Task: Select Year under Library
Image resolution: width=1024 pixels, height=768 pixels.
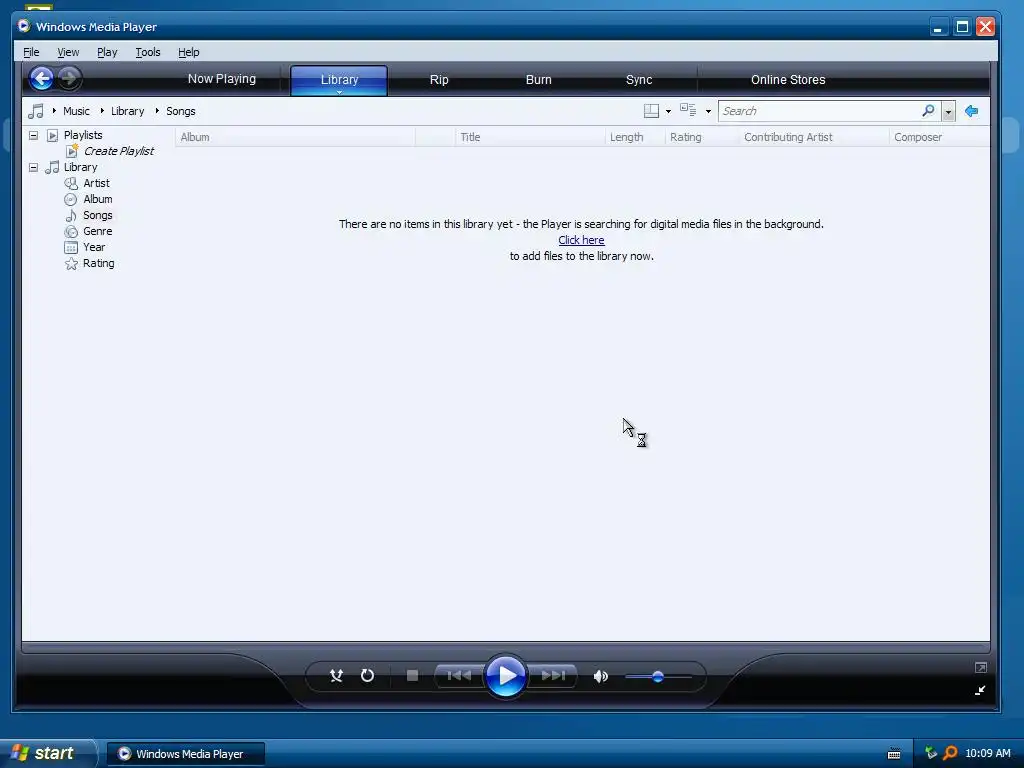Action: tap(94, 248)
